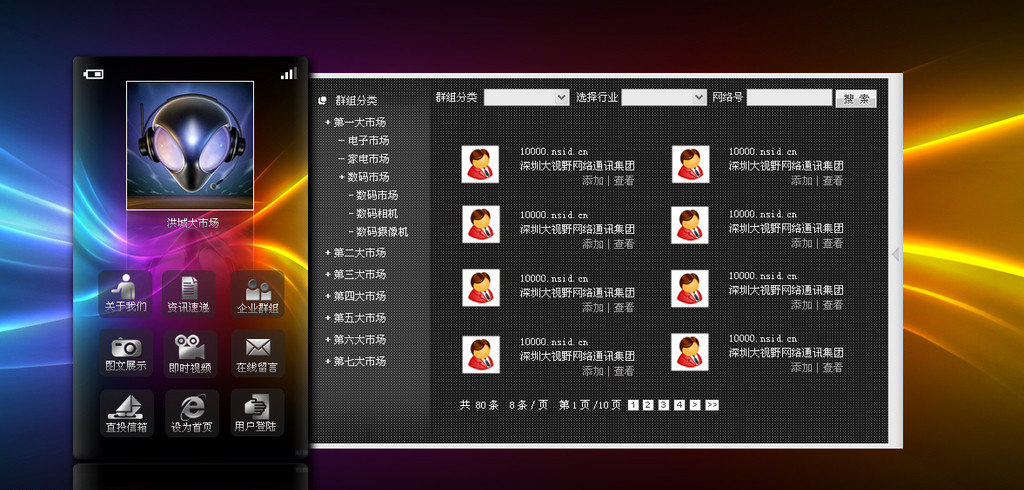Click the next page > button
1024x490 pixels.
[x=695, y=405]
